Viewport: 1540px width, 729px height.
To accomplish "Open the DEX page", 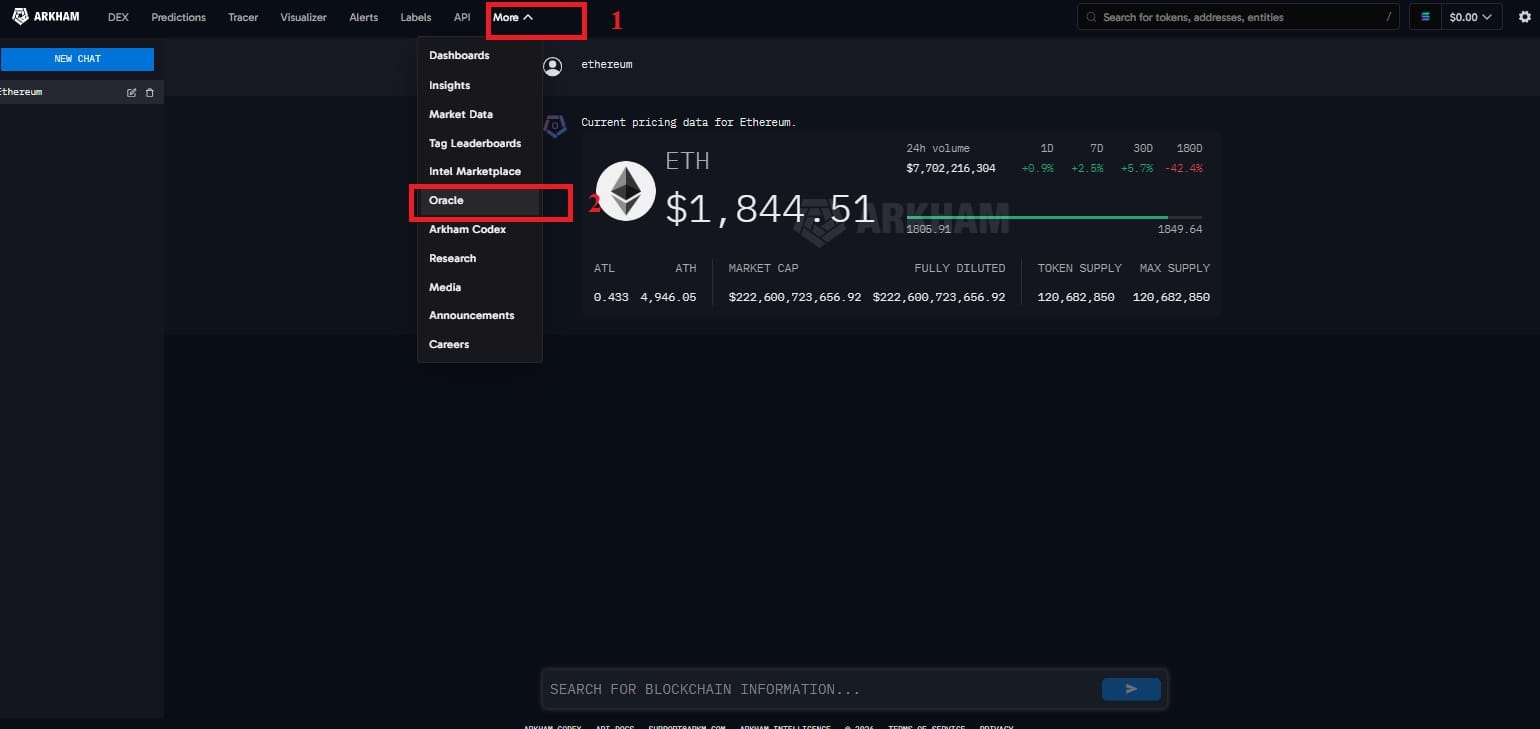I will click(118, 17).
